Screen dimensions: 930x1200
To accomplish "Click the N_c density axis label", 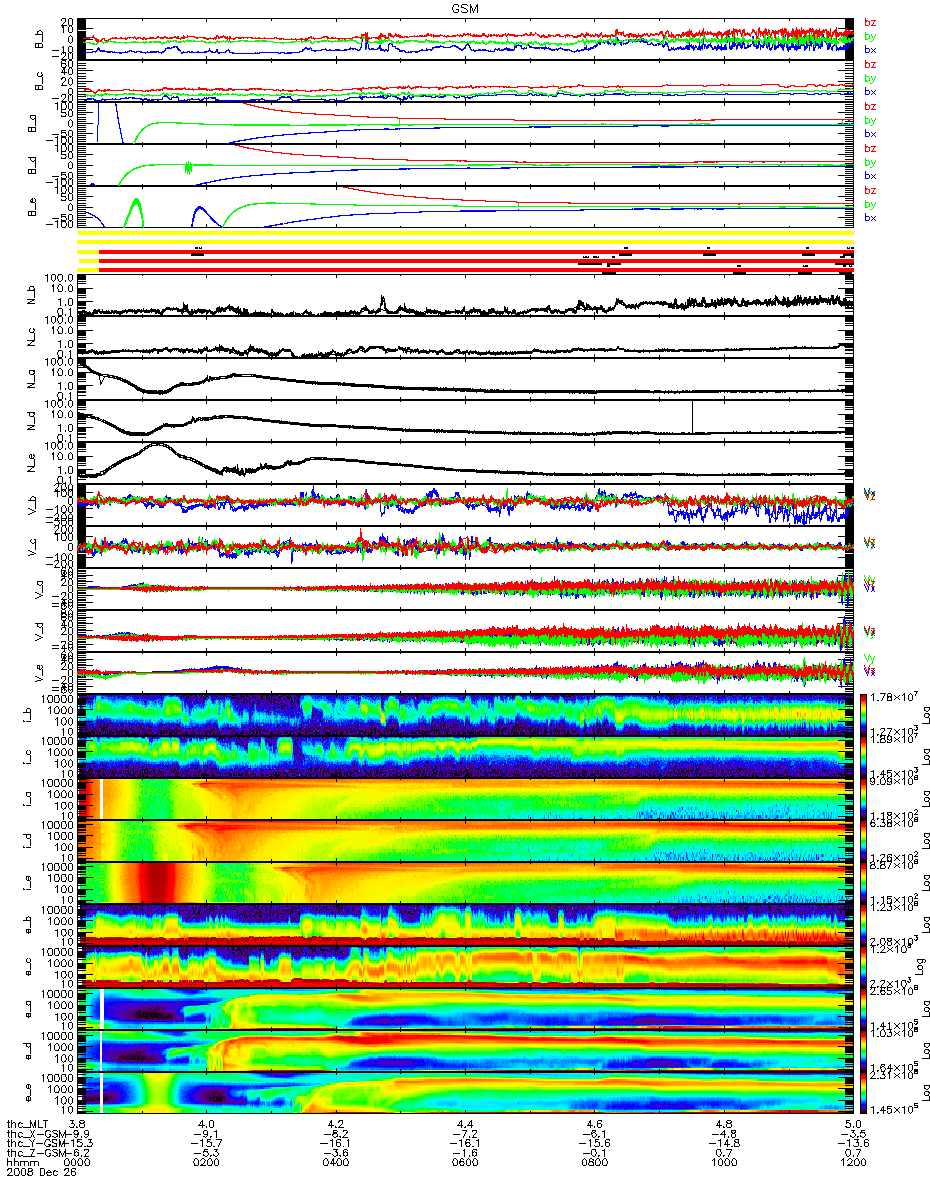I will 31,337.
